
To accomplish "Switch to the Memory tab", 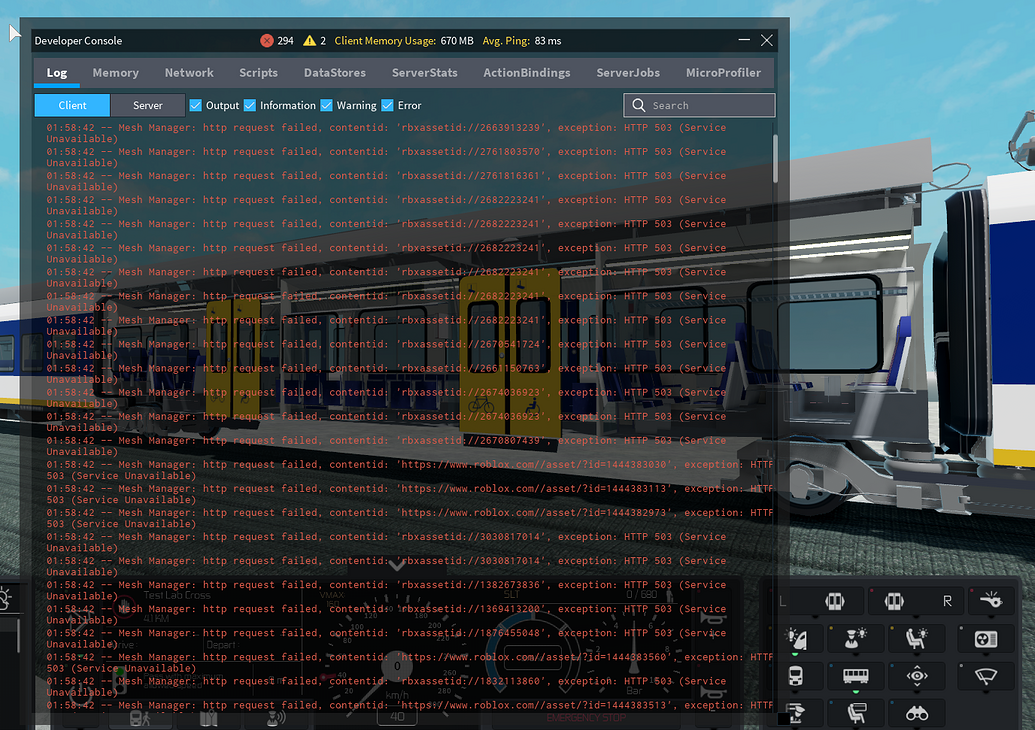I will point(116,73).
